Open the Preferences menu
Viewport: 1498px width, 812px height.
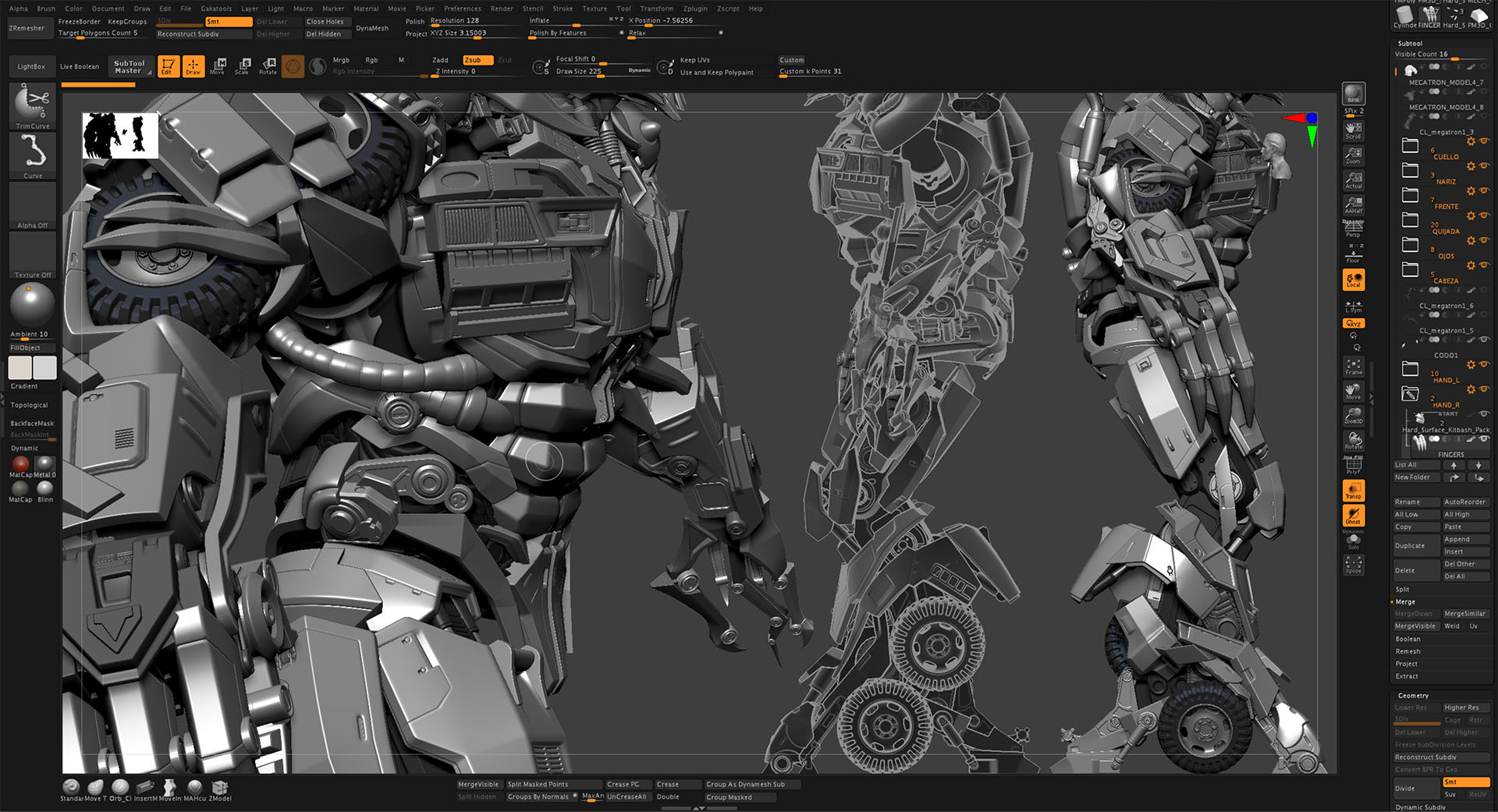coord(463,9)
